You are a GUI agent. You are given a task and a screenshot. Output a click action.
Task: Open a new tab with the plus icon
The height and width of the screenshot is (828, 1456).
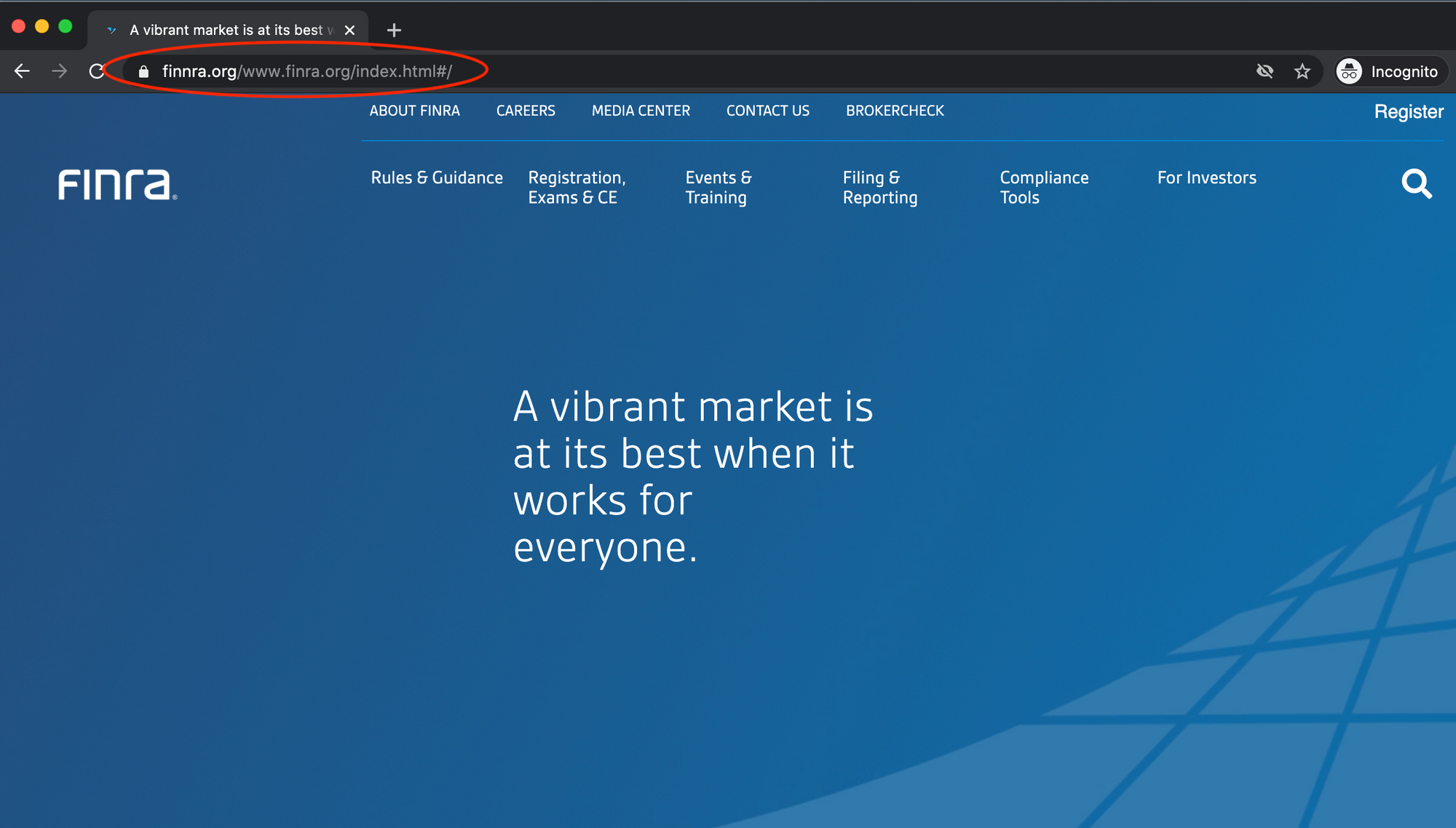tap(394, 30)
